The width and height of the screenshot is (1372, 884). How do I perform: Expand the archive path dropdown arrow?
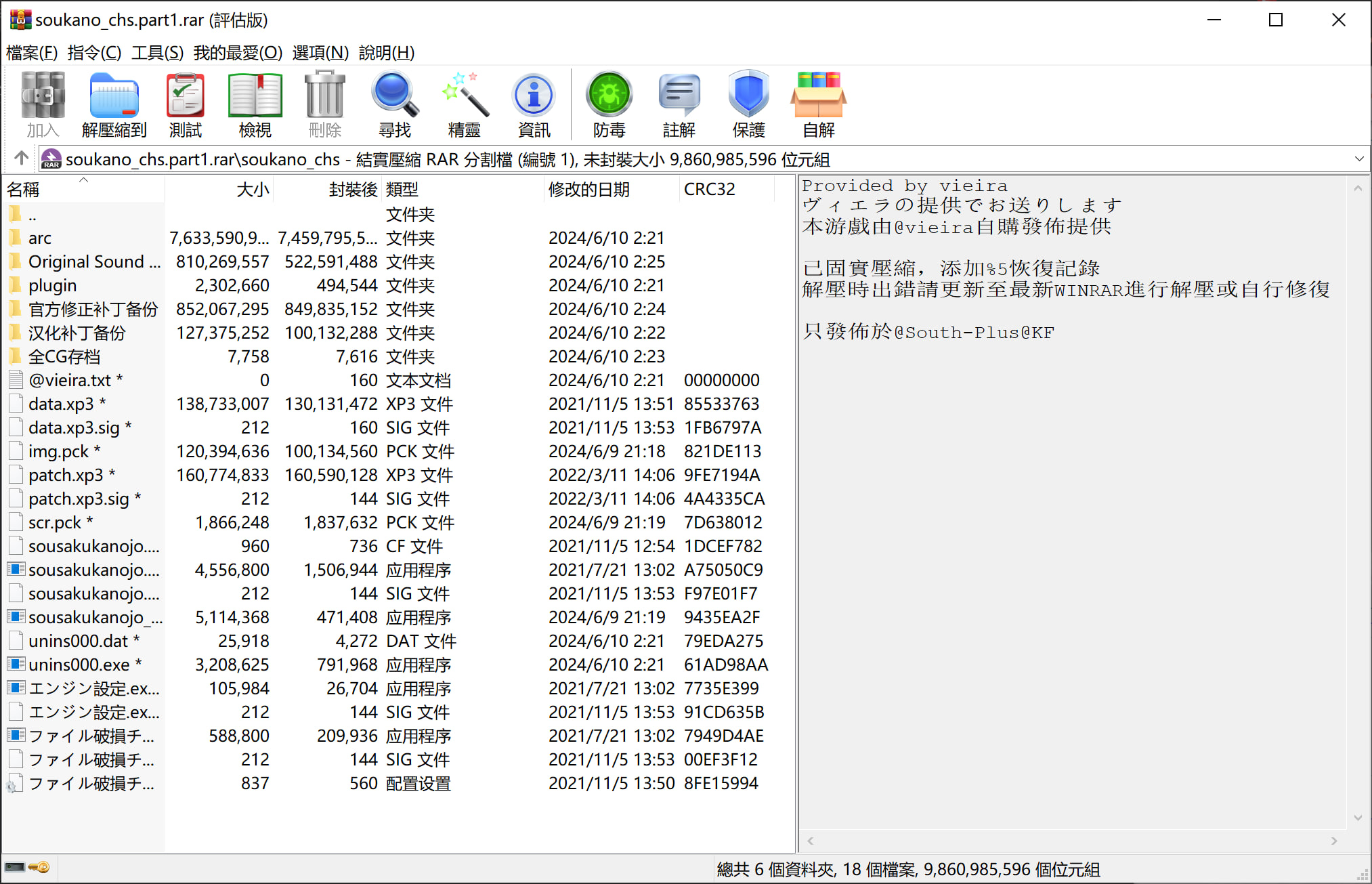click(1358, 159)
